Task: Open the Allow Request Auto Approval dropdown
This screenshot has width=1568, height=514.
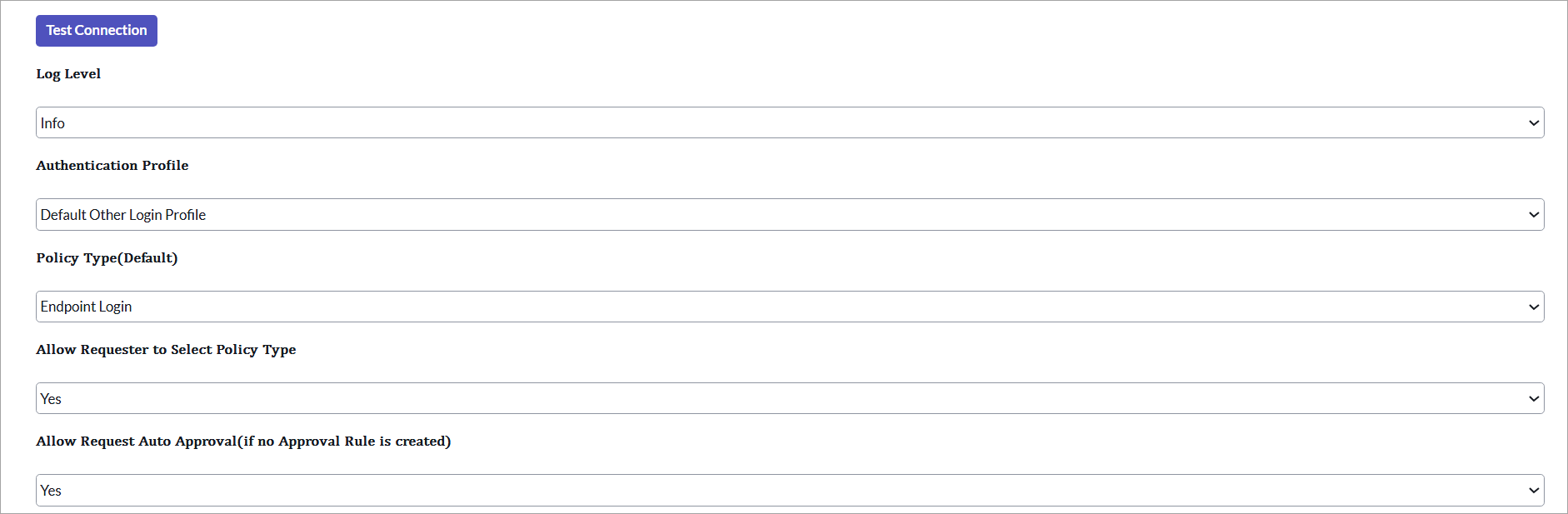Action: coord(789,491)
